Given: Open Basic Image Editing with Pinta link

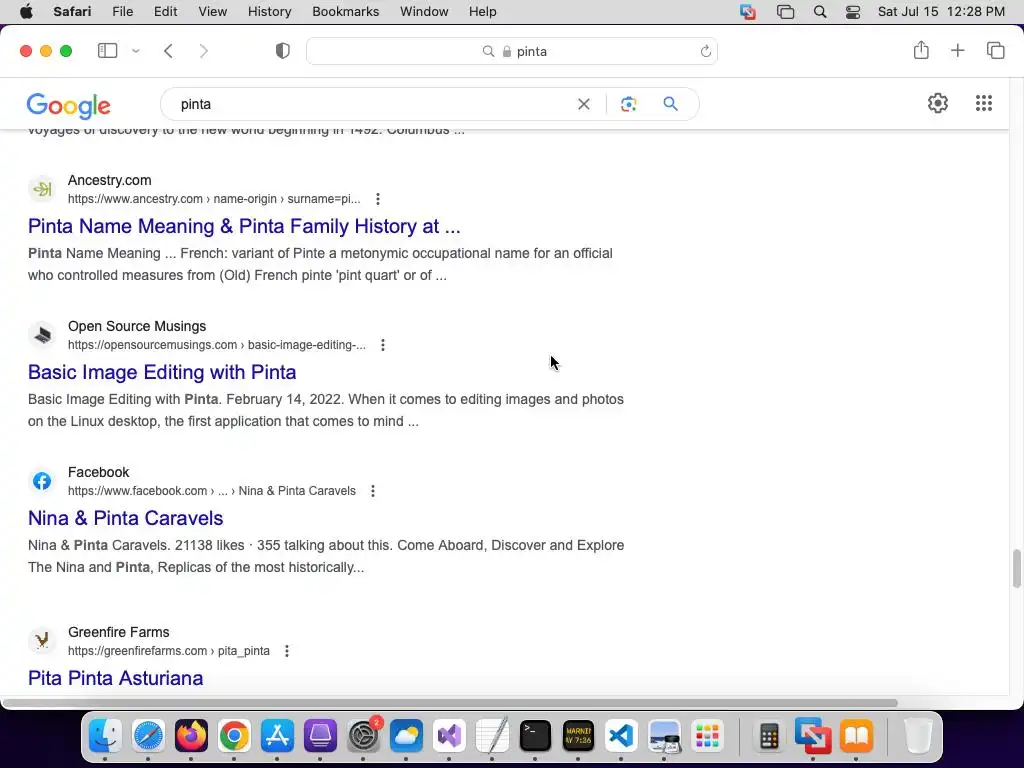Looking at the screenshot, I should pyautogui.click(x=162, y=372).
